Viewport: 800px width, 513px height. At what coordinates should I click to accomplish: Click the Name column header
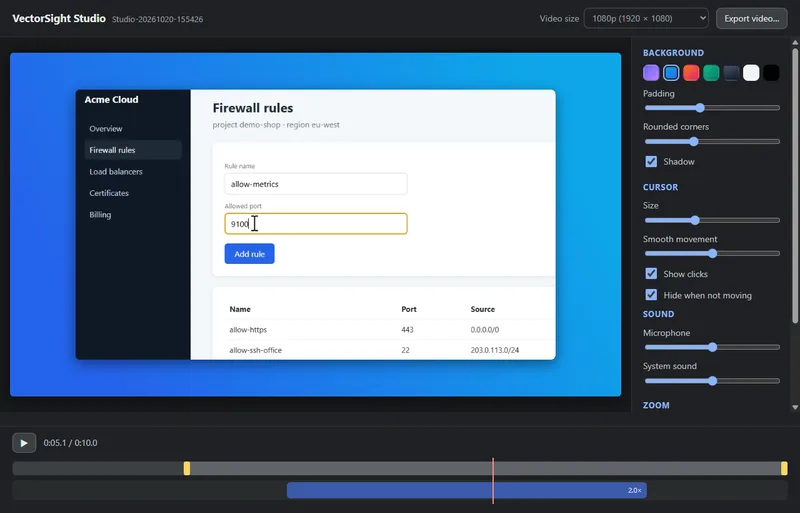tap(240, 309)
